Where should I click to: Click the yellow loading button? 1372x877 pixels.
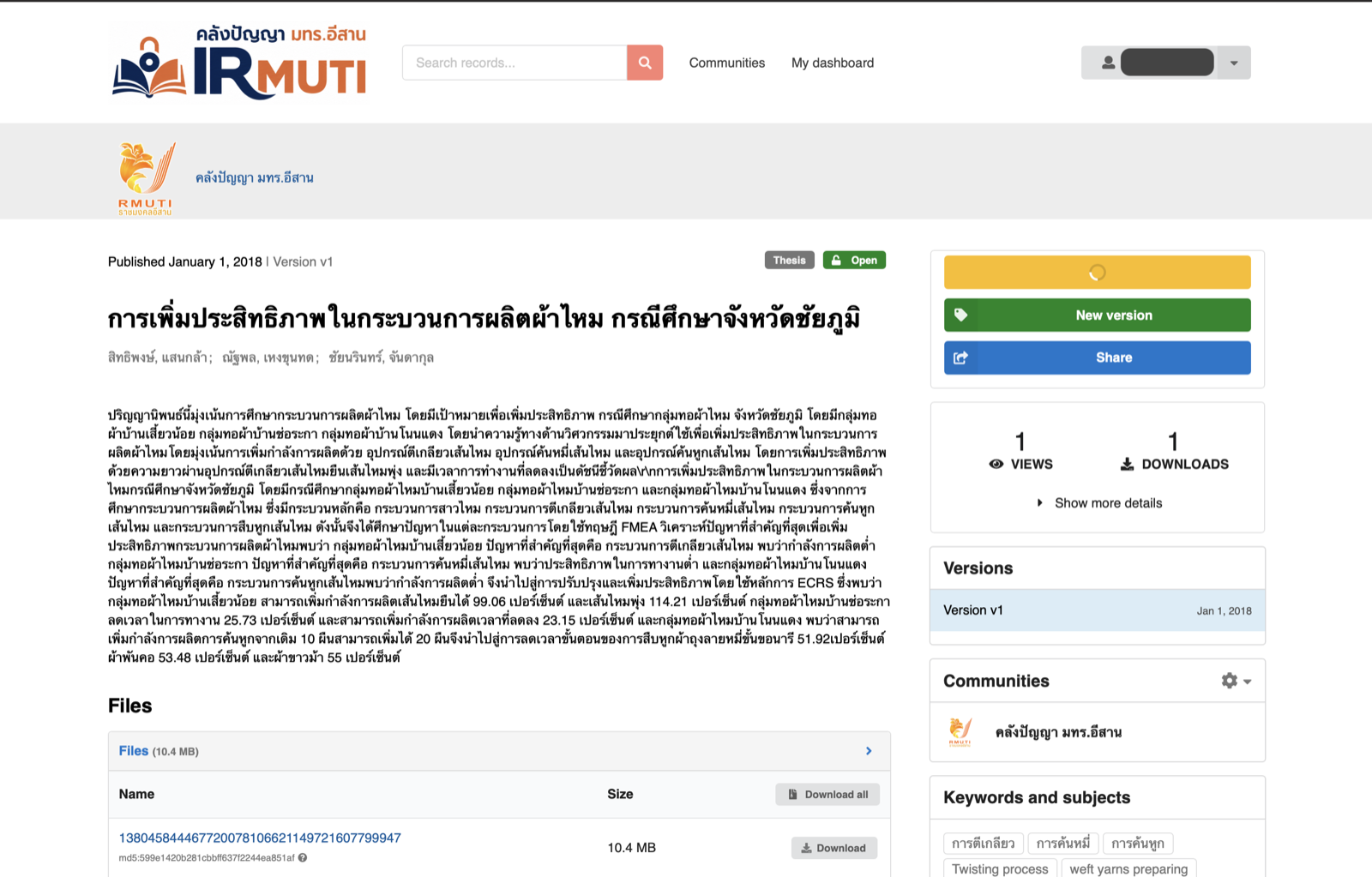click(1098, 273)
